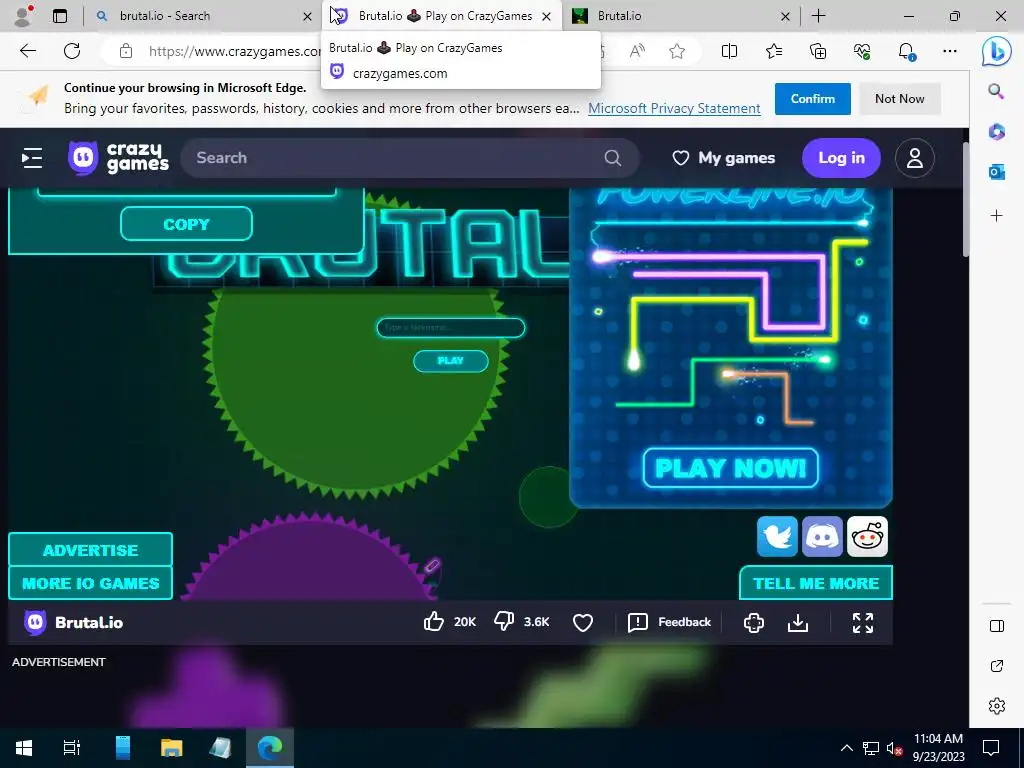The width and height of the screenshot is (1024, 768).
Task: Like Brutal.io with thumbs up
Action: [x=434, y=622]
